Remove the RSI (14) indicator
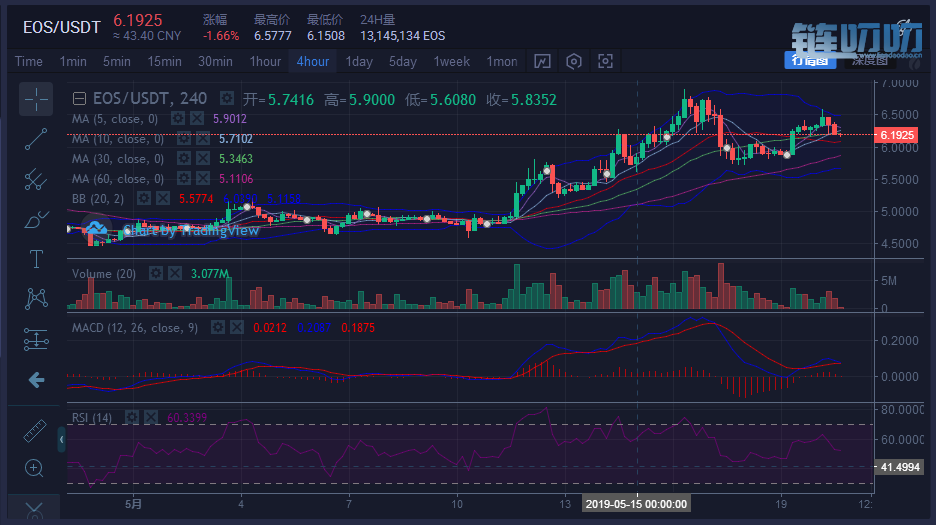936x525 pixels. click(151, 417)
